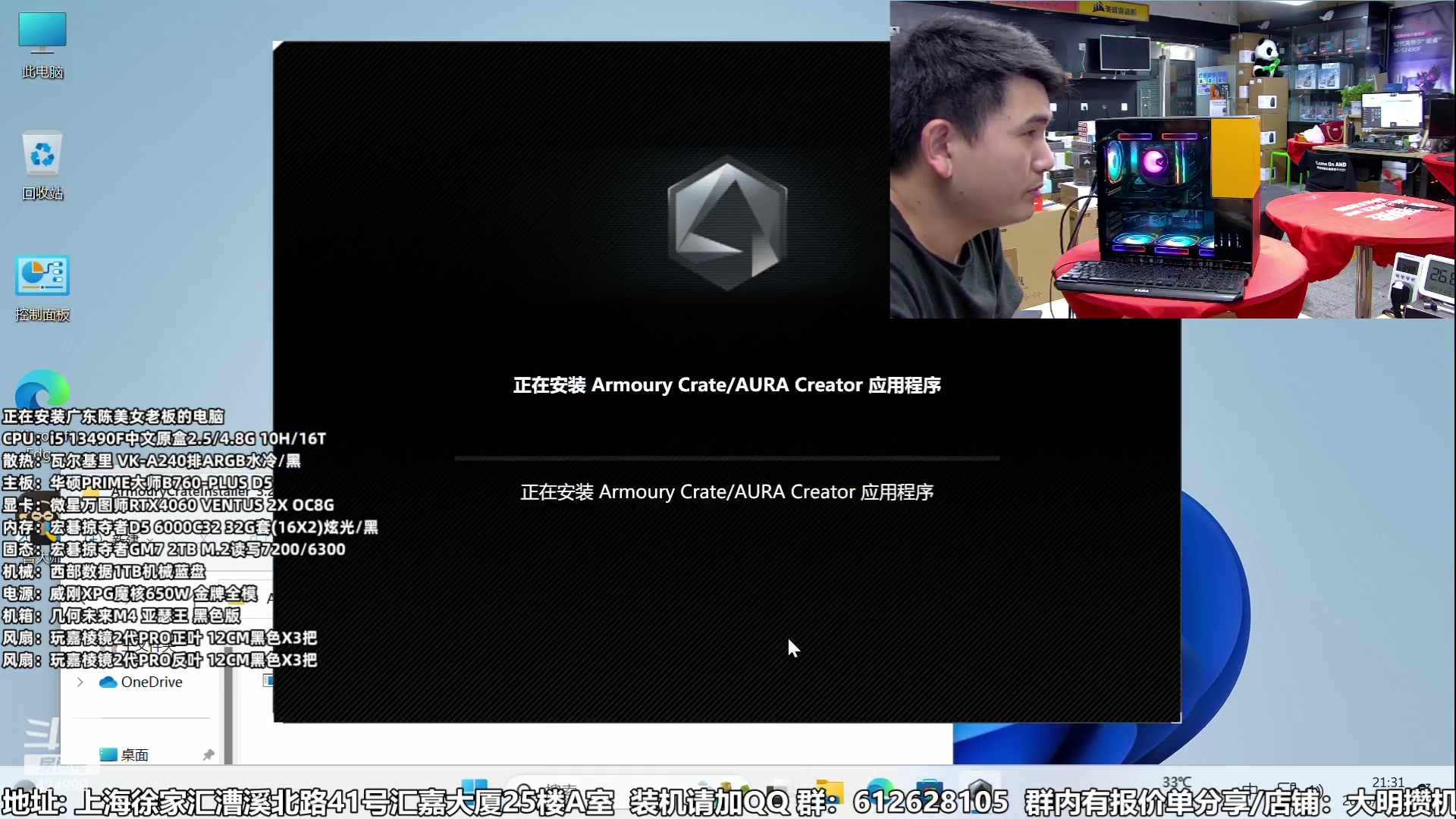
Task: Open the 此电脑 desktop icon
Action: [x=42, y=34]
